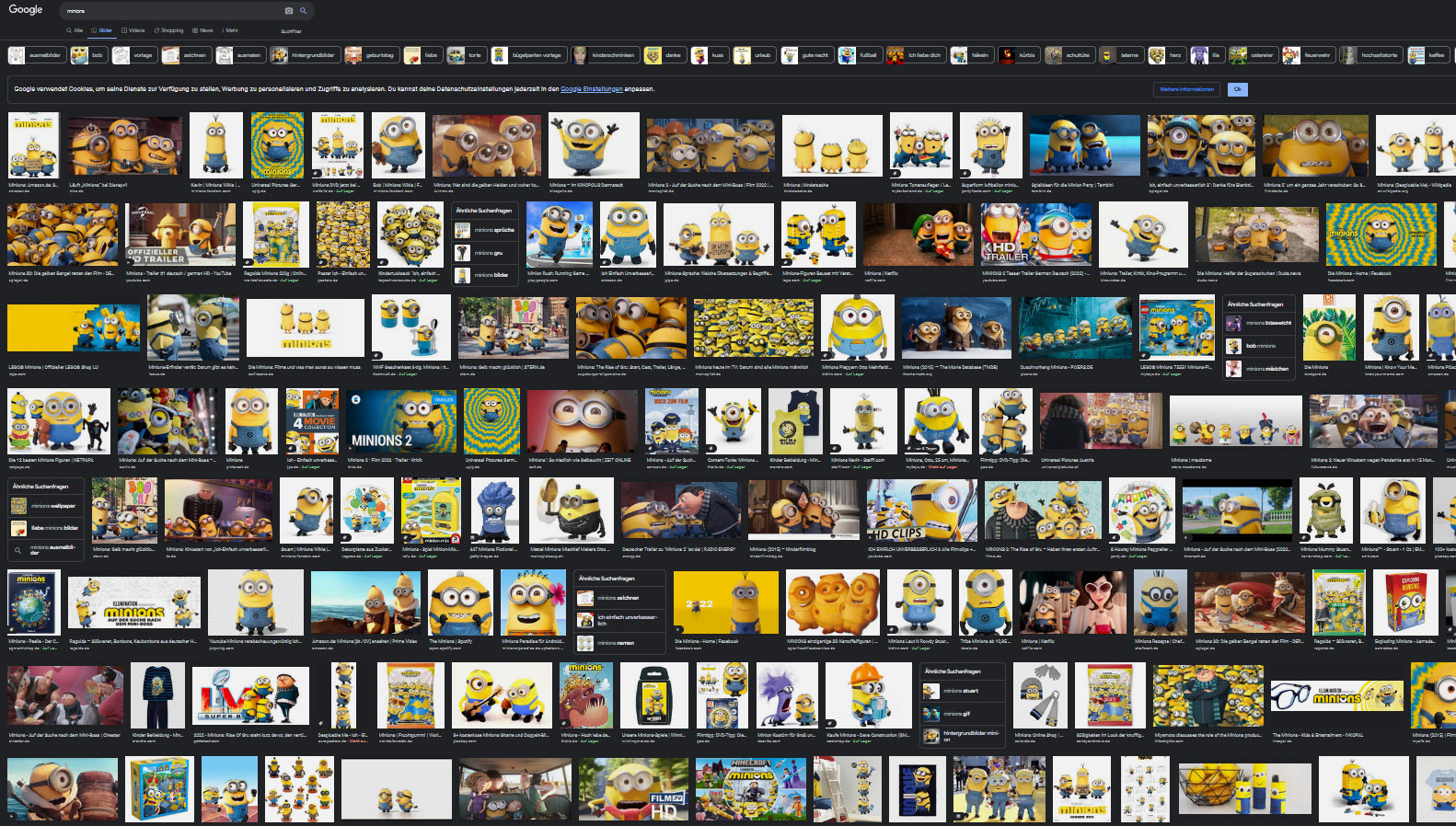
Task: Open related search liebe minions bilder
Action: (x=45, y=528)
